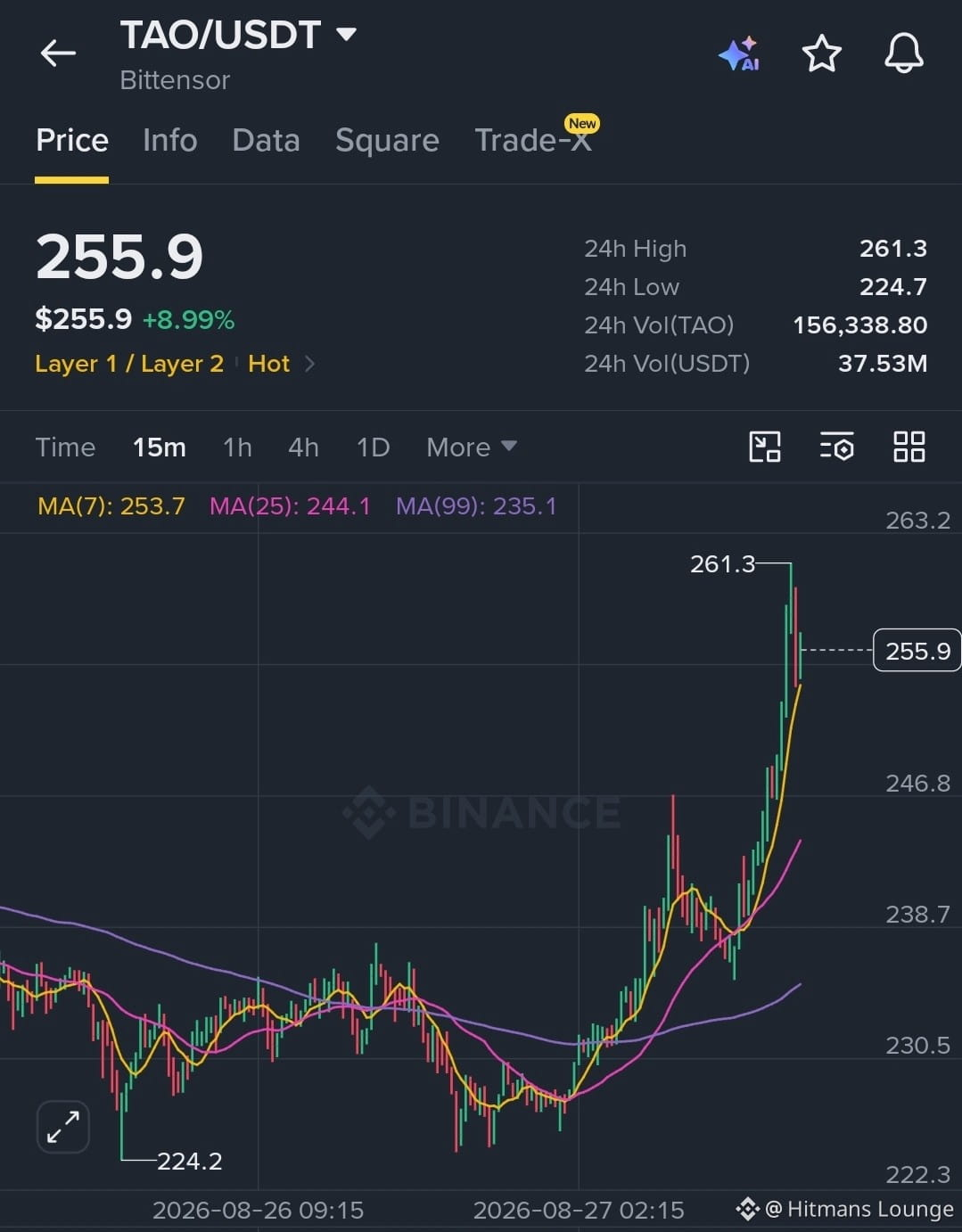
Task: Switch to the Price tab
Action: click(72, 140)
